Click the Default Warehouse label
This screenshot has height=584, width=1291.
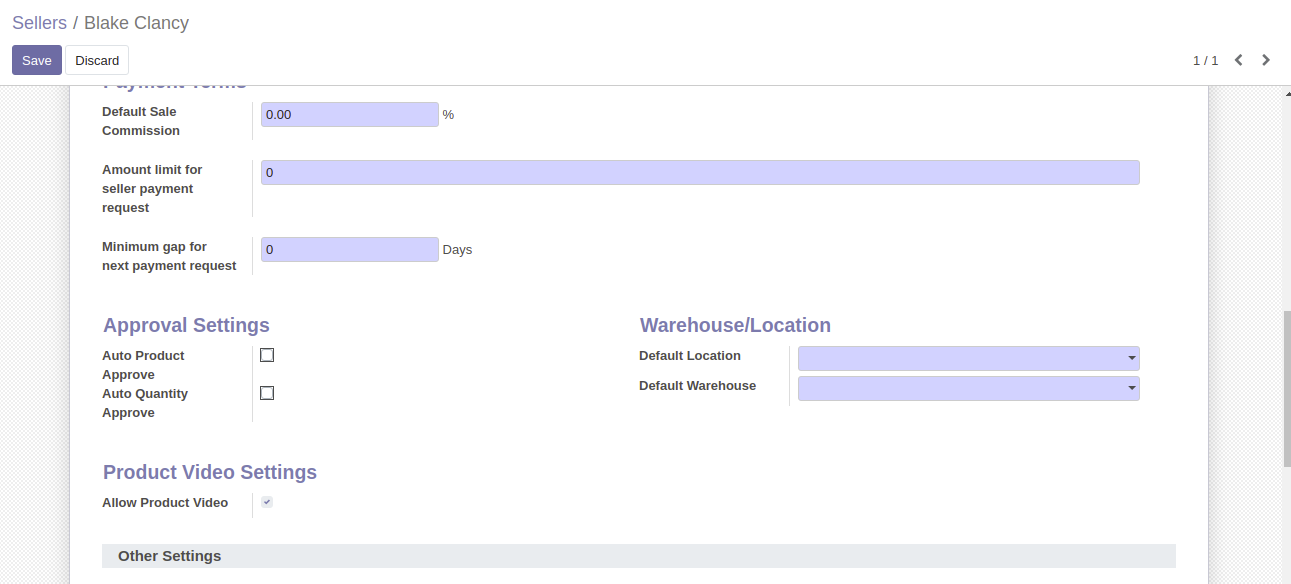click(x=697, y=386)
